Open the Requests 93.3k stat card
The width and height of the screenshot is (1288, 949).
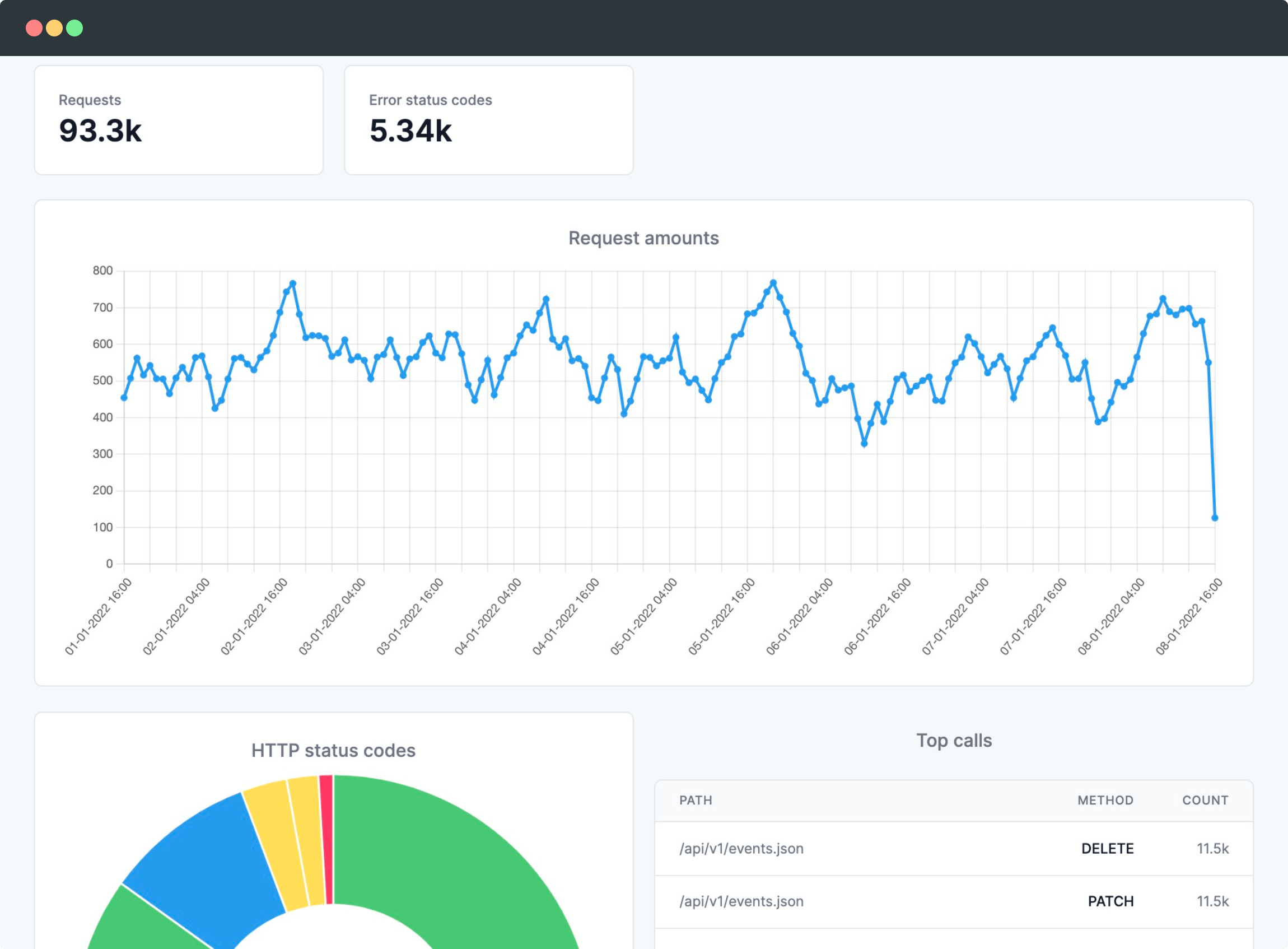(179, 120)
